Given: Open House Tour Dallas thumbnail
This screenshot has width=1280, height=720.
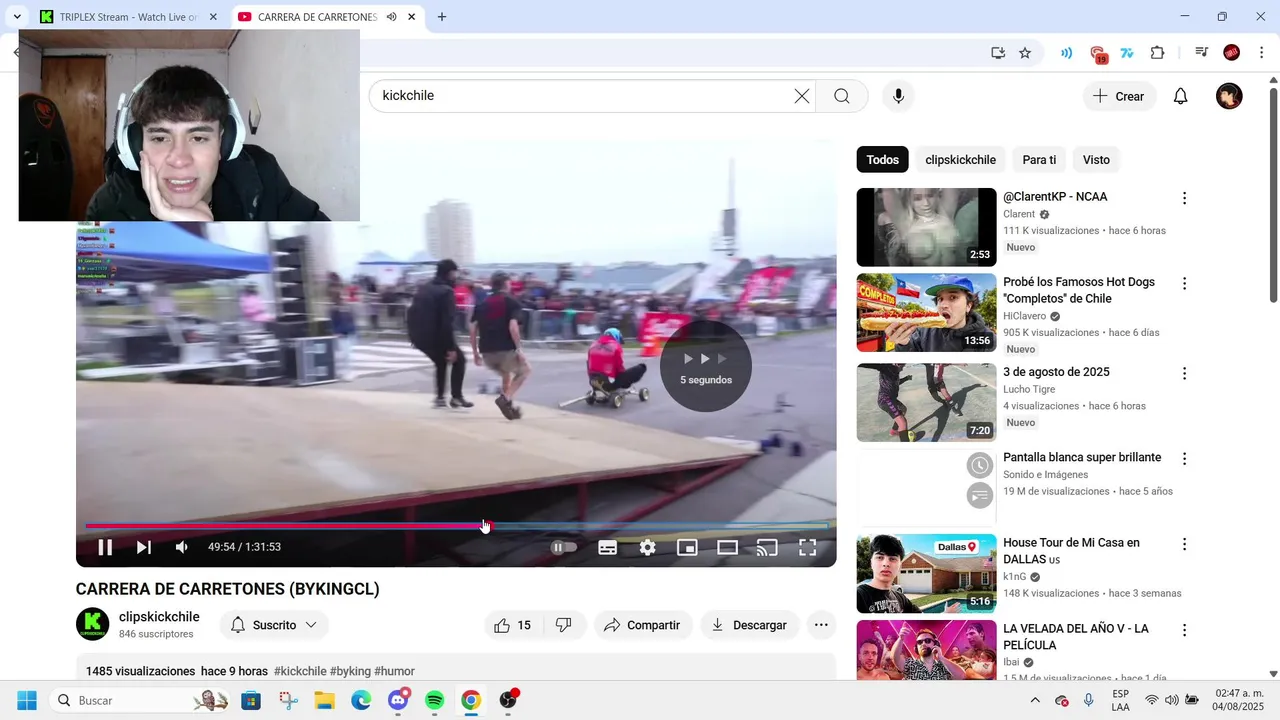Looking at the screenshot, I should 927,573.
